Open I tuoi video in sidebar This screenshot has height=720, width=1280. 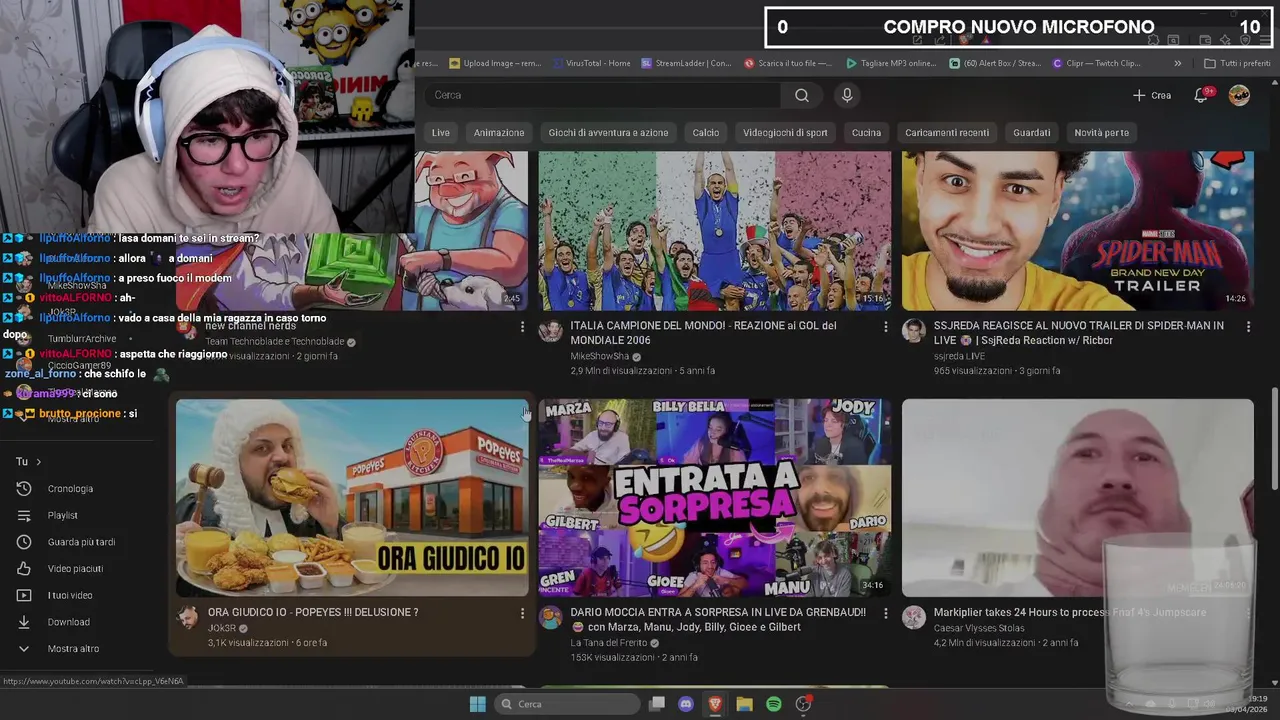pos(57,595)
